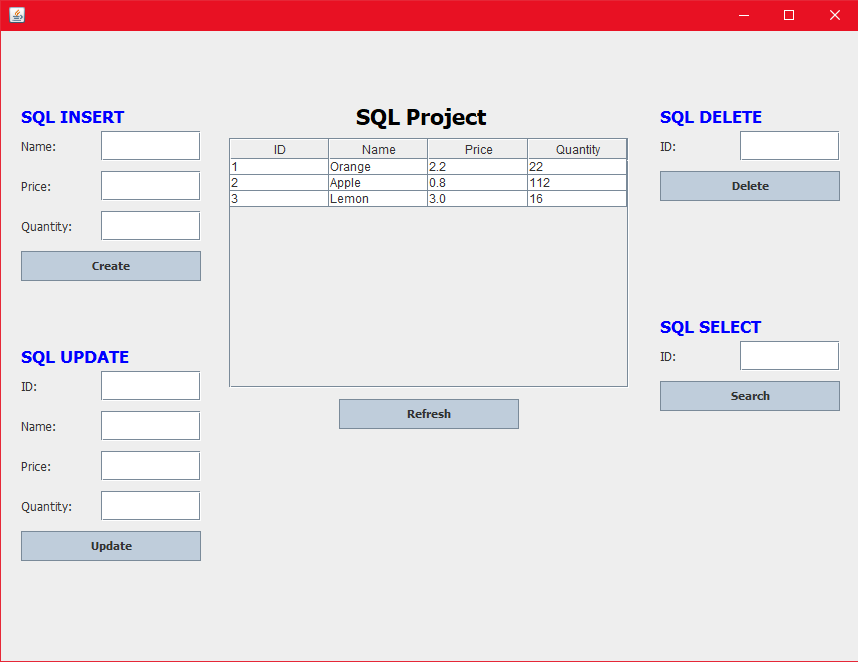
Task: Focus the Name field in SQL UPDATE section
Action: (x=149, y=425)
